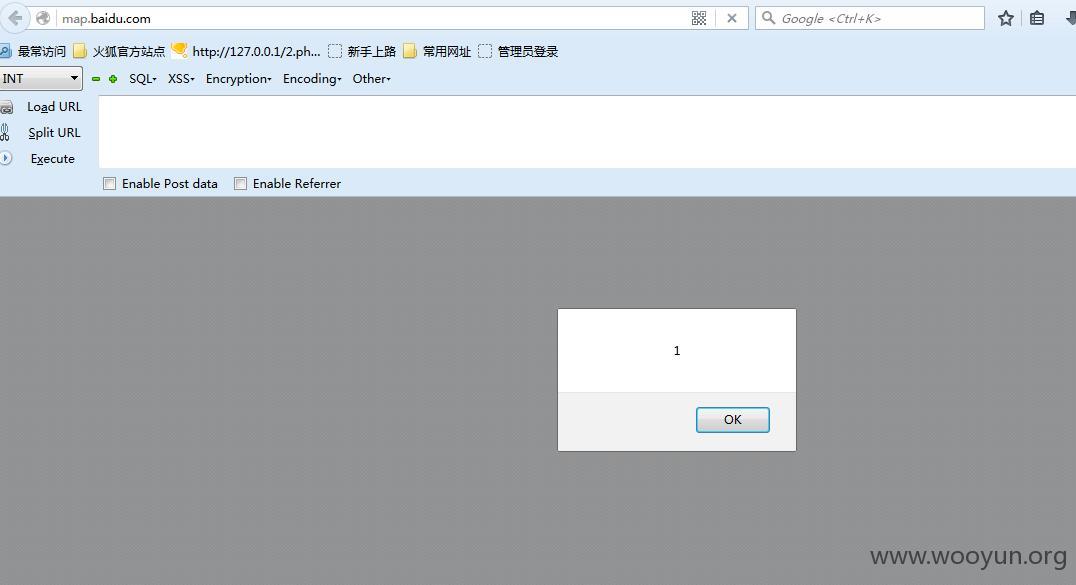Click the Load URL button label
Image resolution: width=1076 pixels, height=585 pixels.
click(54, 107)
